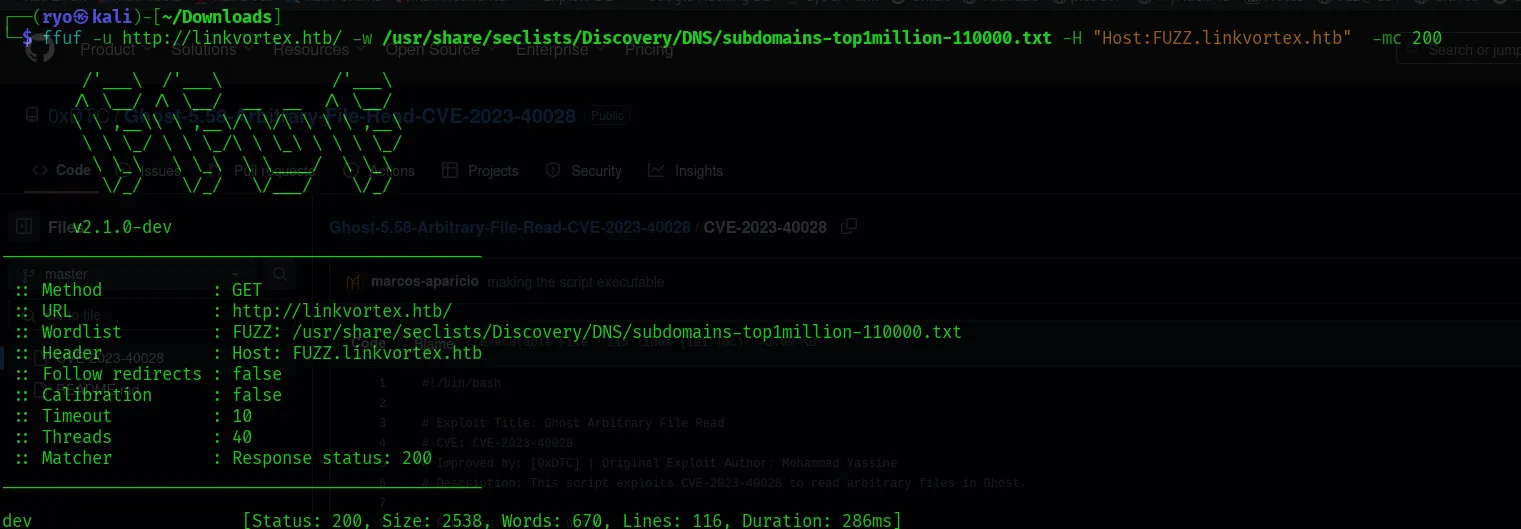Click the 'Method : GET' line in ffuf output
The height and width of the screenshot is (529, 1521).
tap(138, 290)
